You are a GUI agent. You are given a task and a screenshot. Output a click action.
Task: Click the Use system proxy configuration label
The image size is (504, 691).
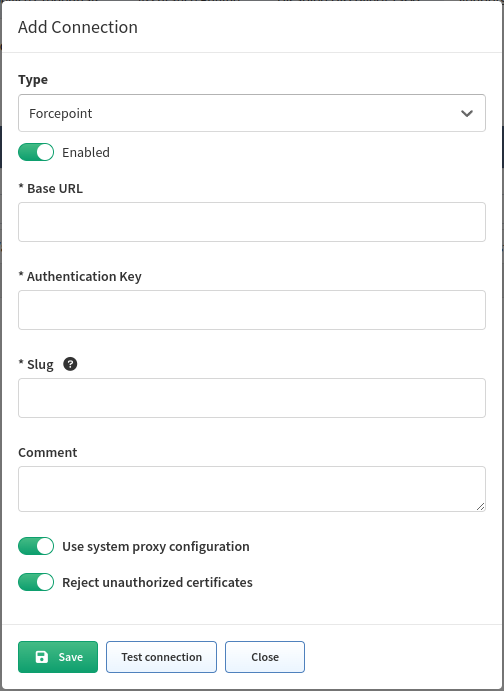(156, 546)
